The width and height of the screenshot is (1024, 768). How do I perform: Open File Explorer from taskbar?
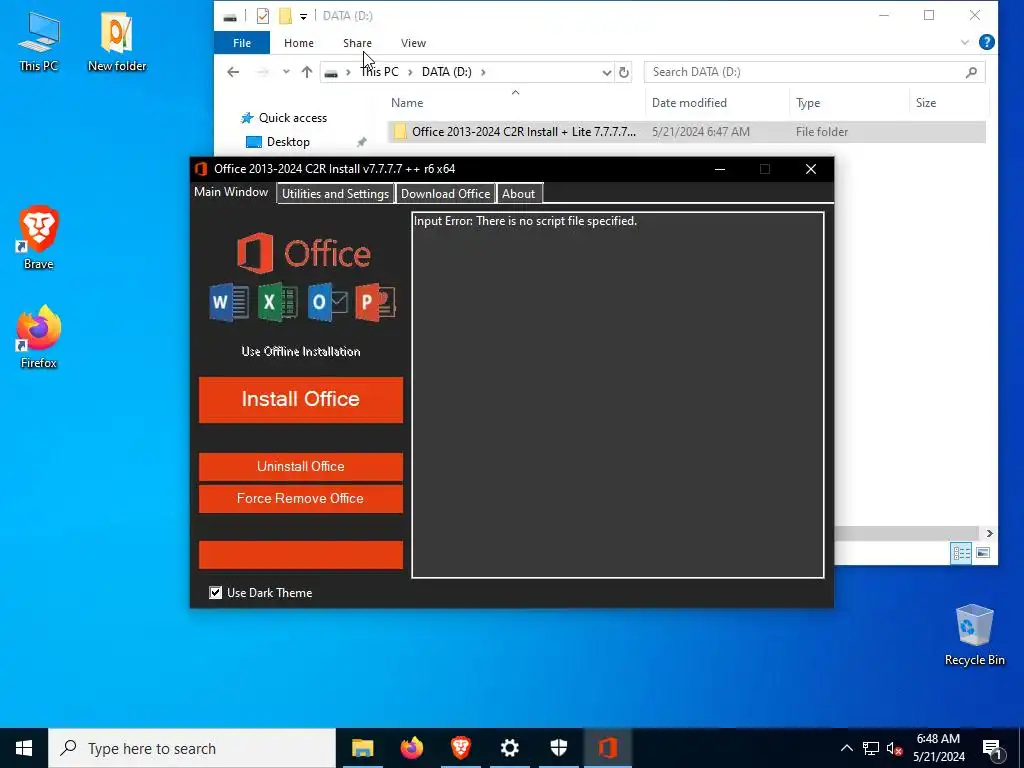(362, 748)
